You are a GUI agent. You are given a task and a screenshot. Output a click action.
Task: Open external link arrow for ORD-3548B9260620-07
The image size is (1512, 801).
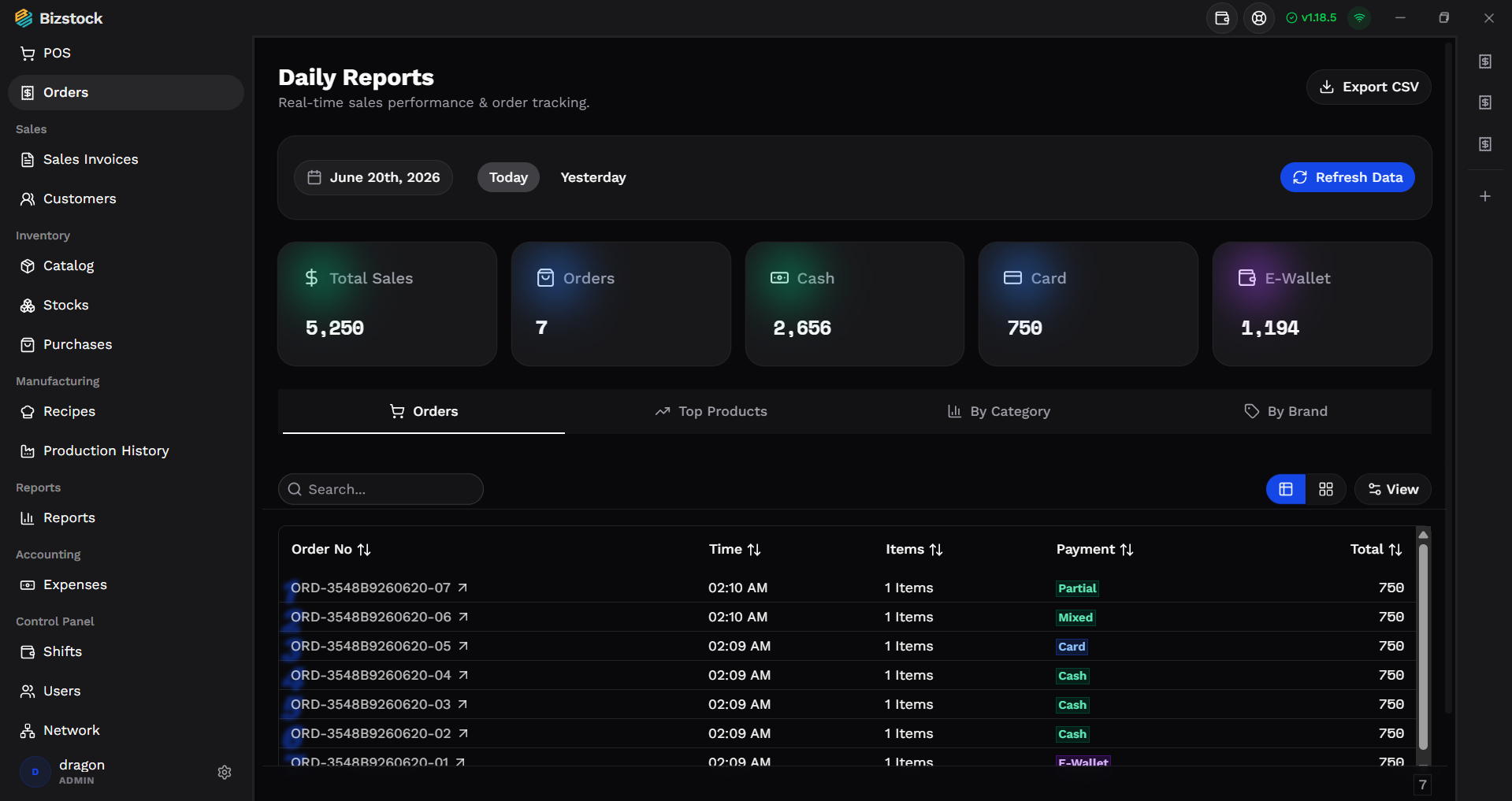[463, 588]
